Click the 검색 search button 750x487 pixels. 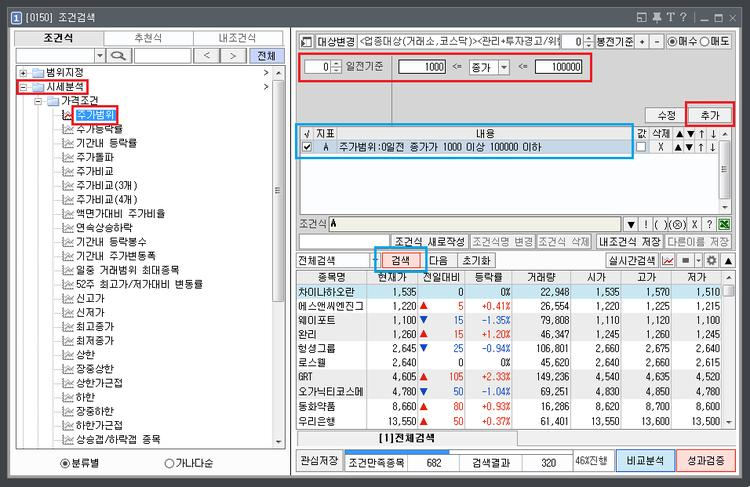pyautogui.click(x=400, y=260)
